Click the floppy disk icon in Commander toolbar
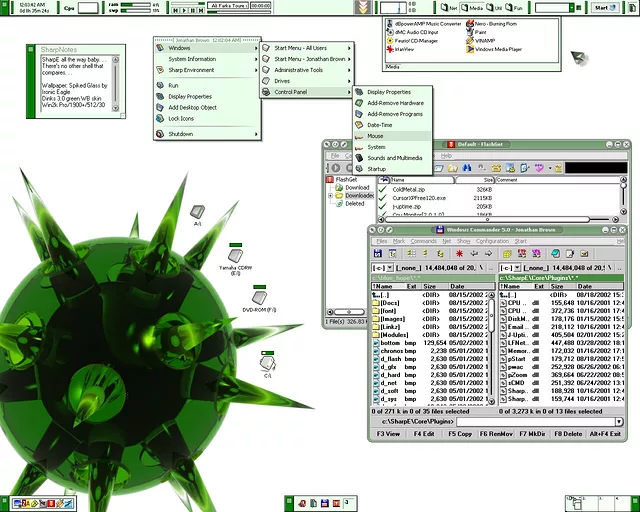 [378, 254]
